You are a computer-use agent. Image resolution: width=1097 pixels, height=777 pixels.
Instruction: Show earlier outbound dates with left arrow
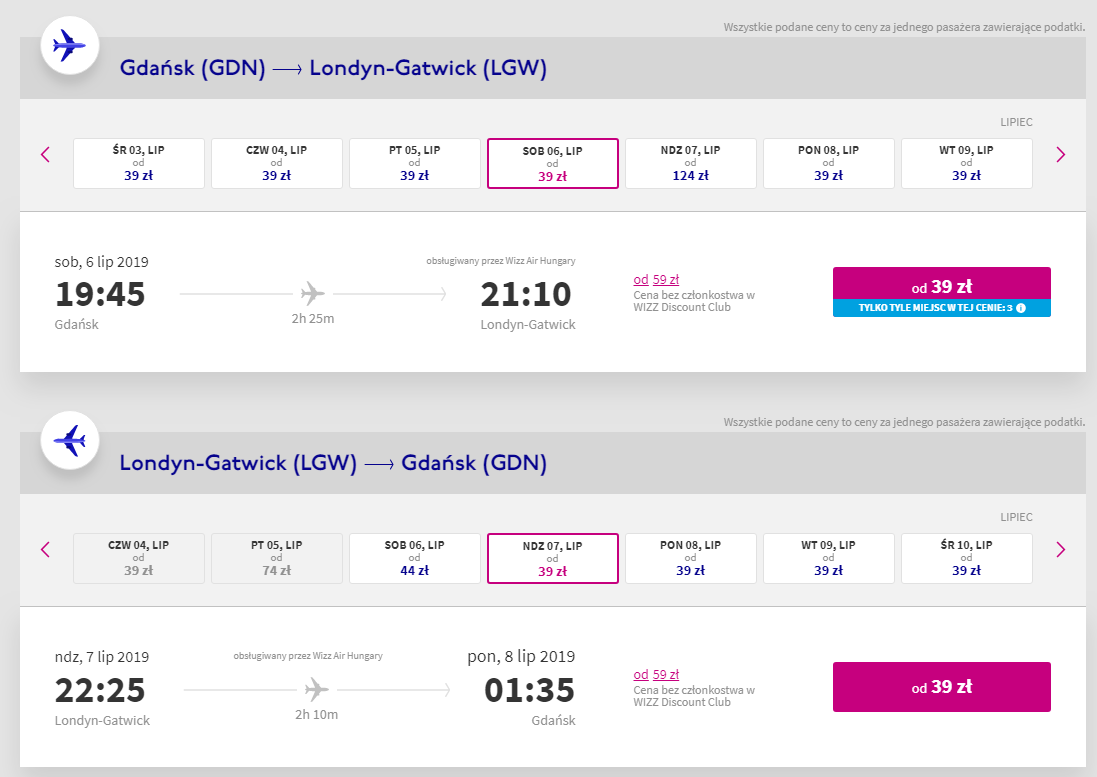coord(45,155)
